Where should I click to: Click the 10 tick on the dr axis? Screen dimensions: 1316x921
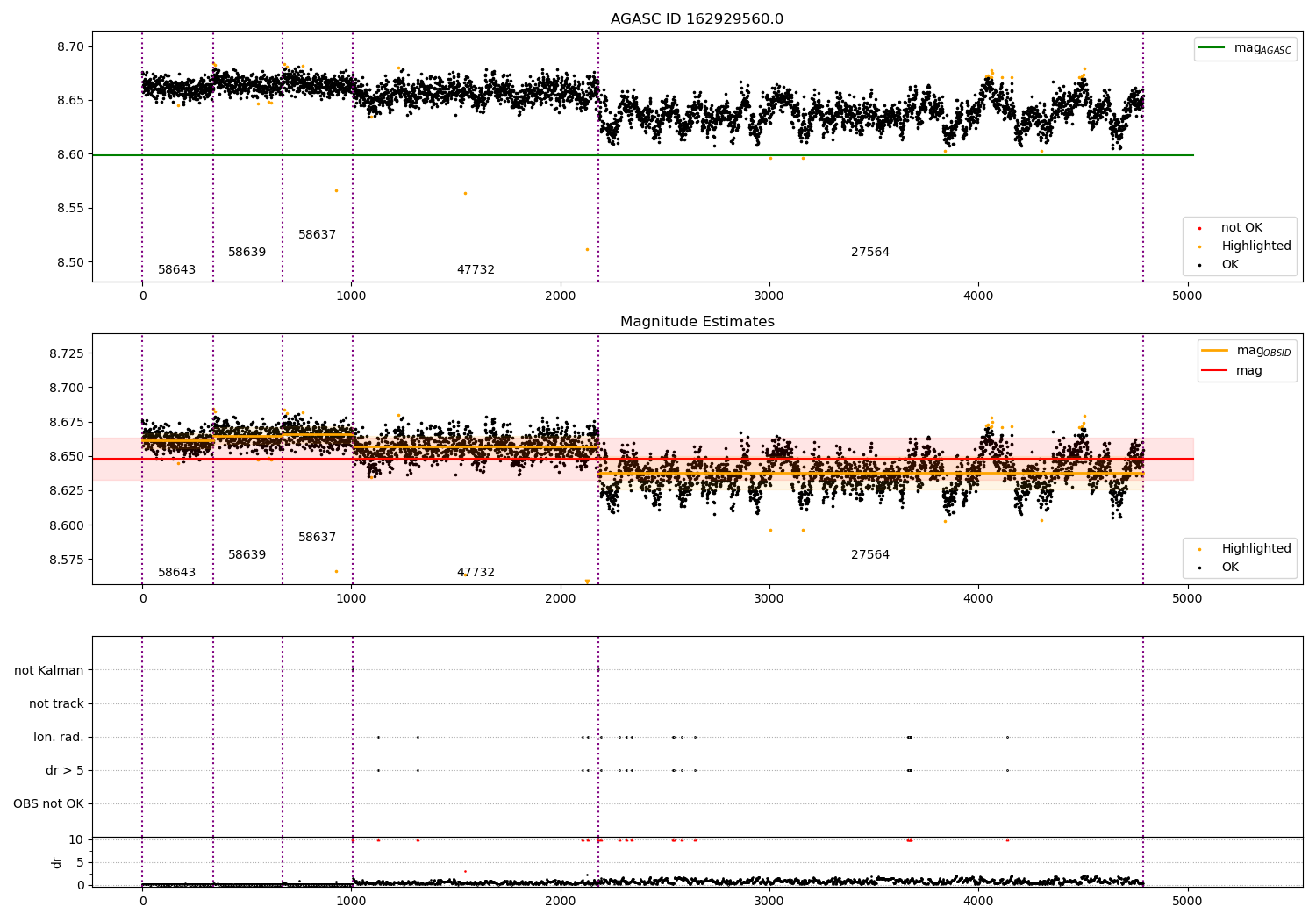[x=77, y=839]
